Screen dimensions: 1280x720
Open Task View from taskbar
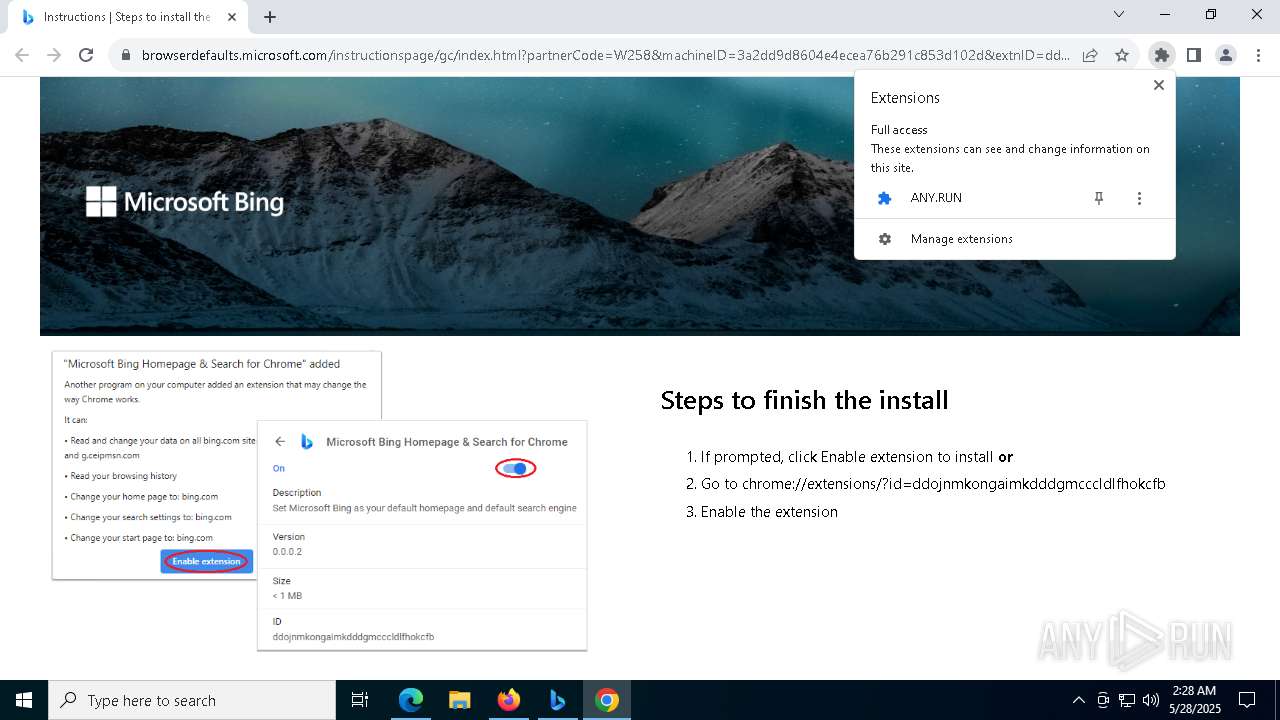(x=360, y=700)
